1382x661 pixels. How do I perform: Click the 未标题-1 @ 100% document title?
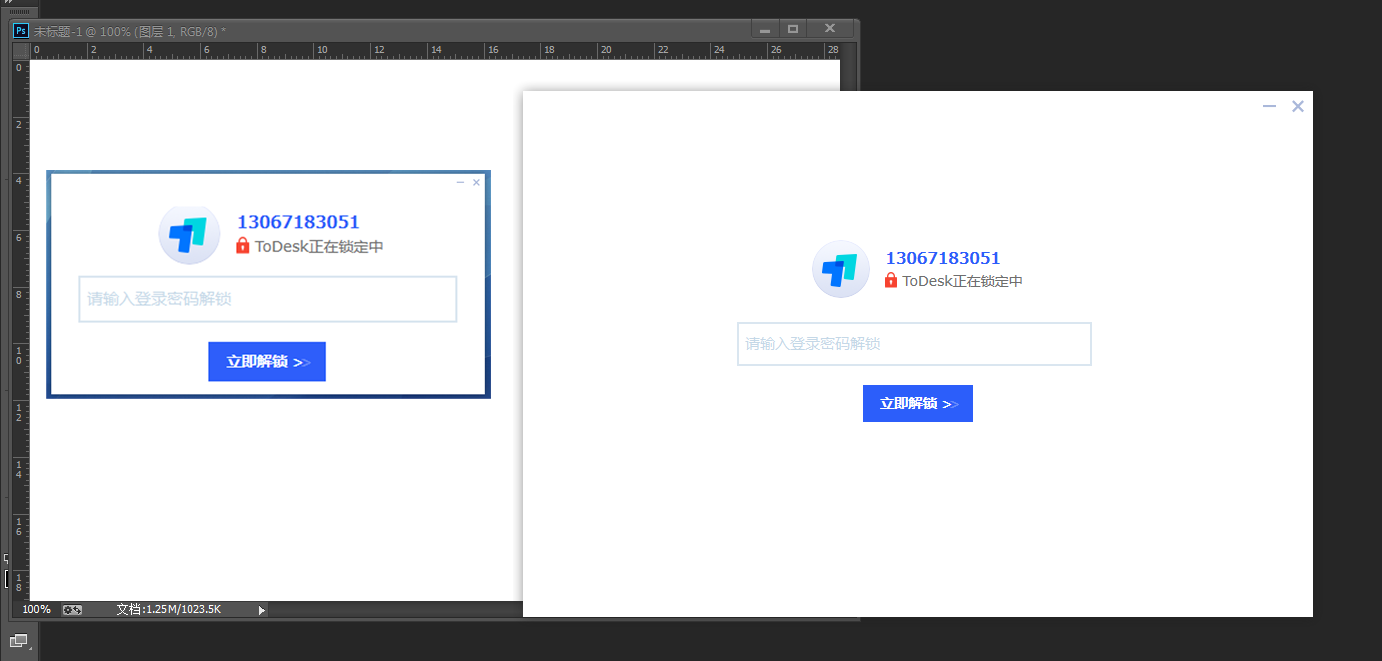[x=132, y=31]
